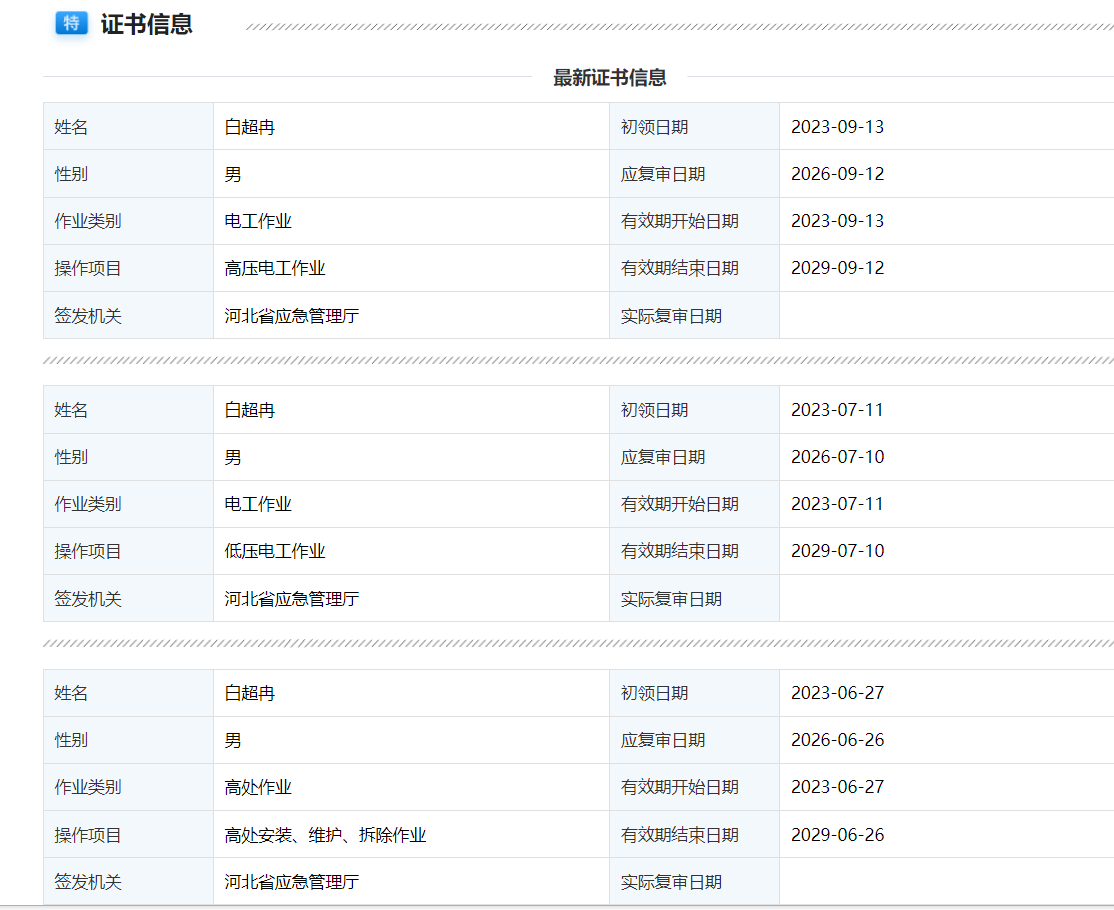This screenshot has width=1114, height=910.
Task: Click validity end date 2029-06-26
Action: tap(837, 835)
